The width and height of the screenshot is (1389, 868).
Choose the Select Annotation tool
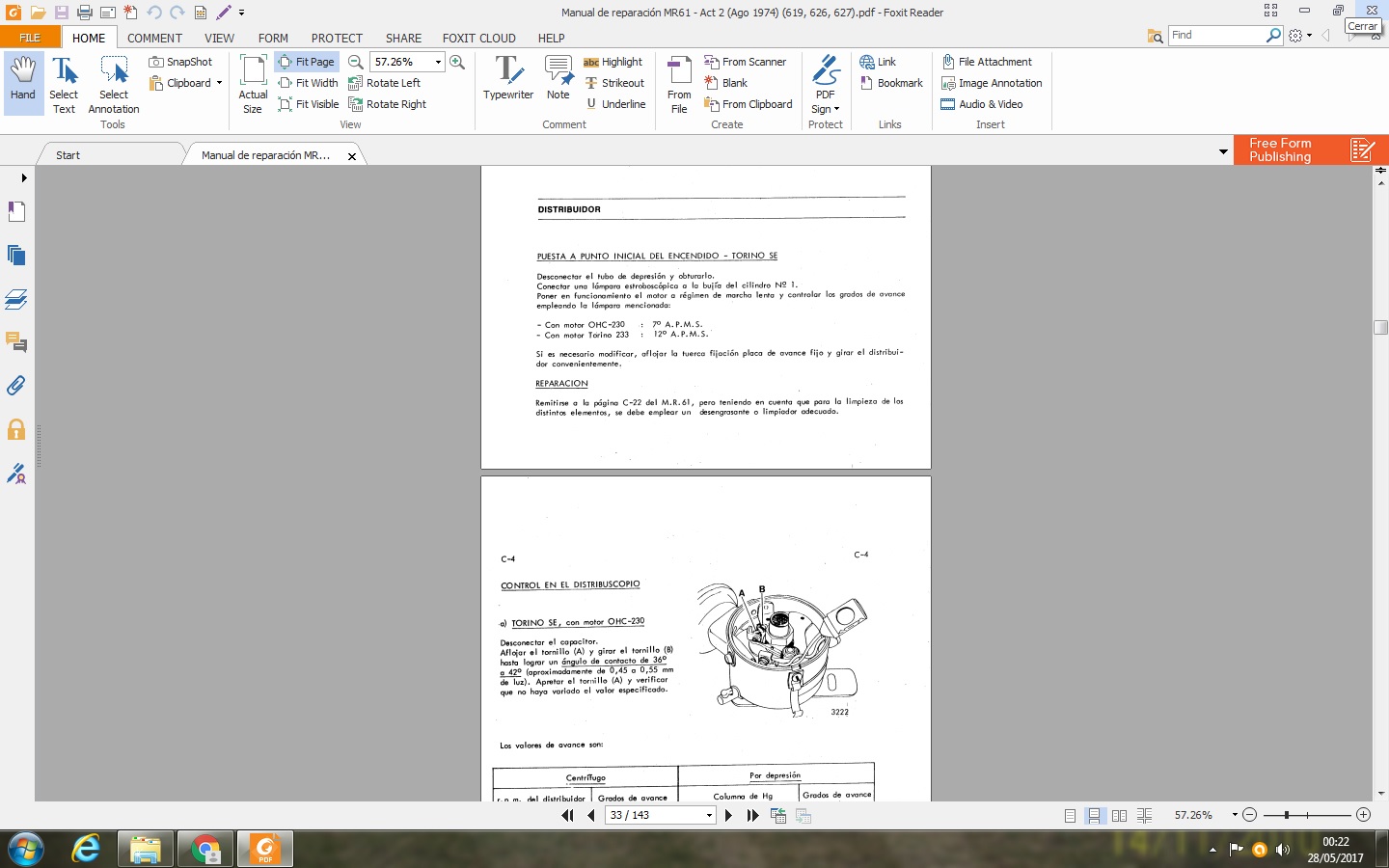(114, 84)
